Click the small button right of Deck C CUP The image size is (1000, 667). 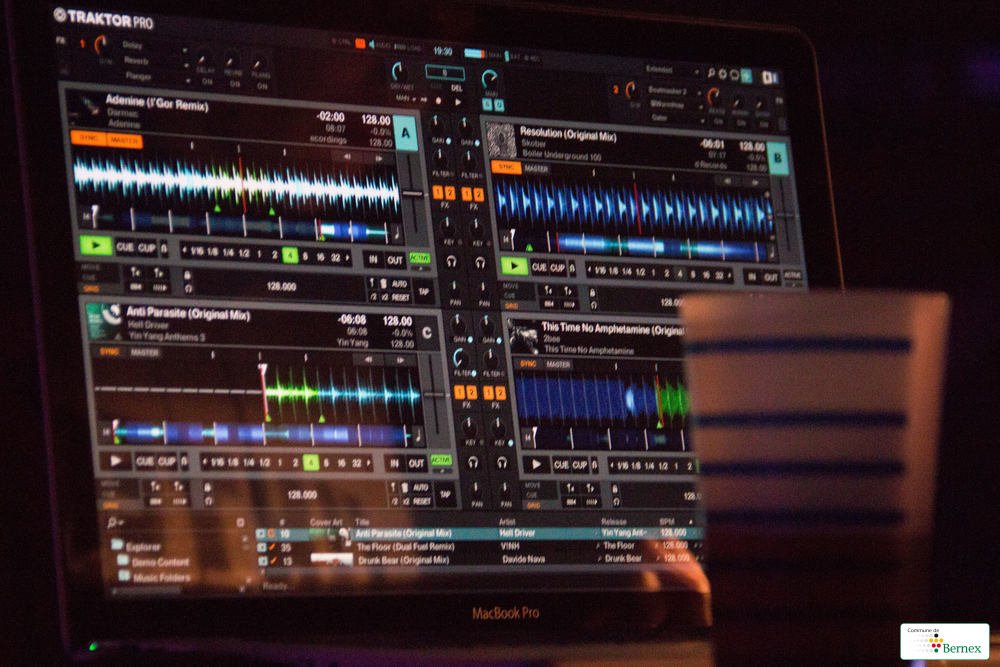(x=184, y=461)
